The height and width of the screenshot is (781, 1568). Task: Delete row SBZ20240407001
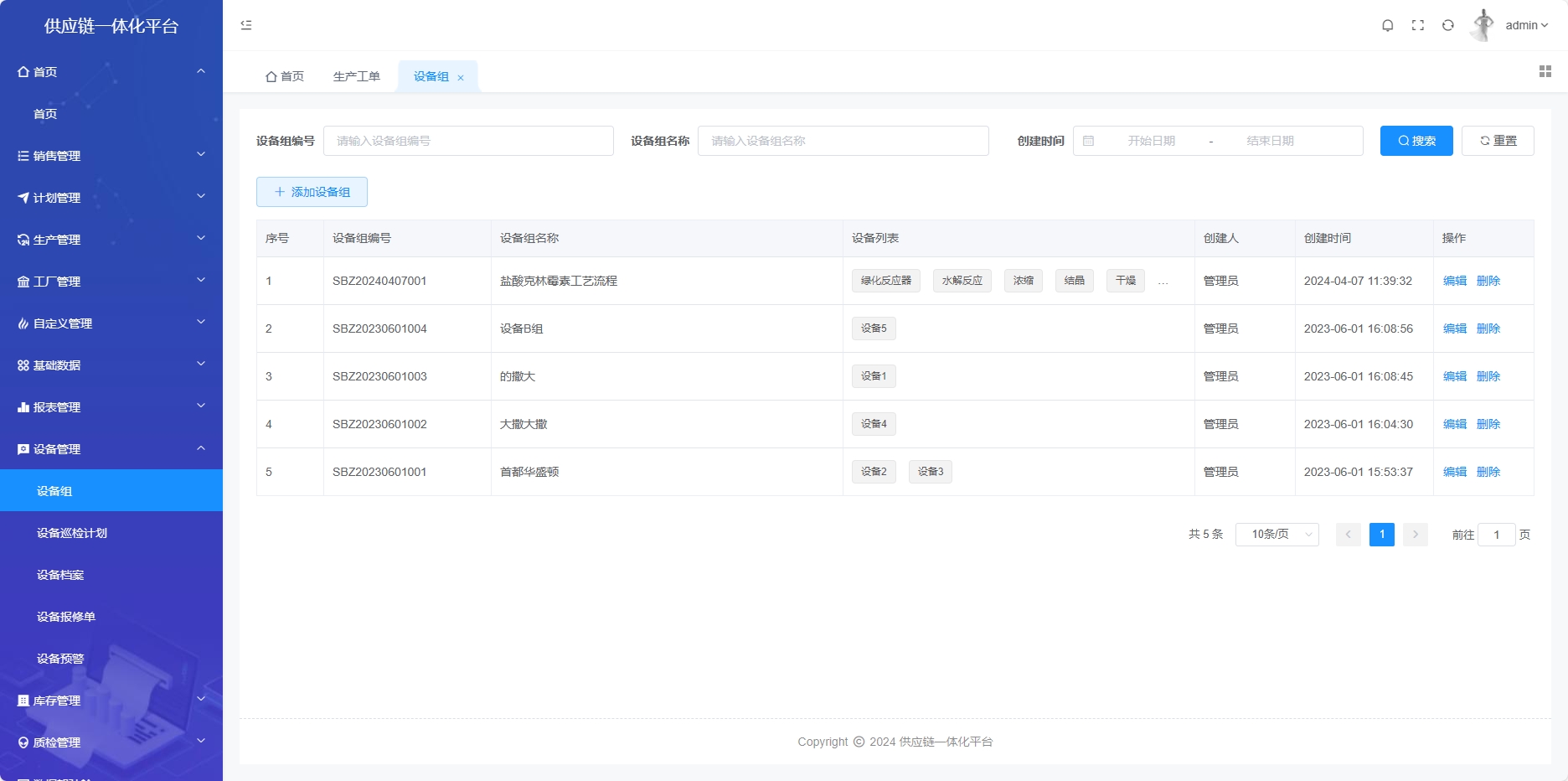(1488, 281)
